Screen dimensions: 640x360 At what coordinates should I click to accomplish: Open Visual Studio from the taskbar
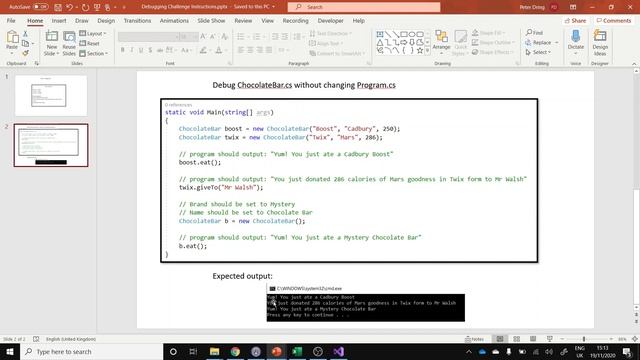coord(338,351)
